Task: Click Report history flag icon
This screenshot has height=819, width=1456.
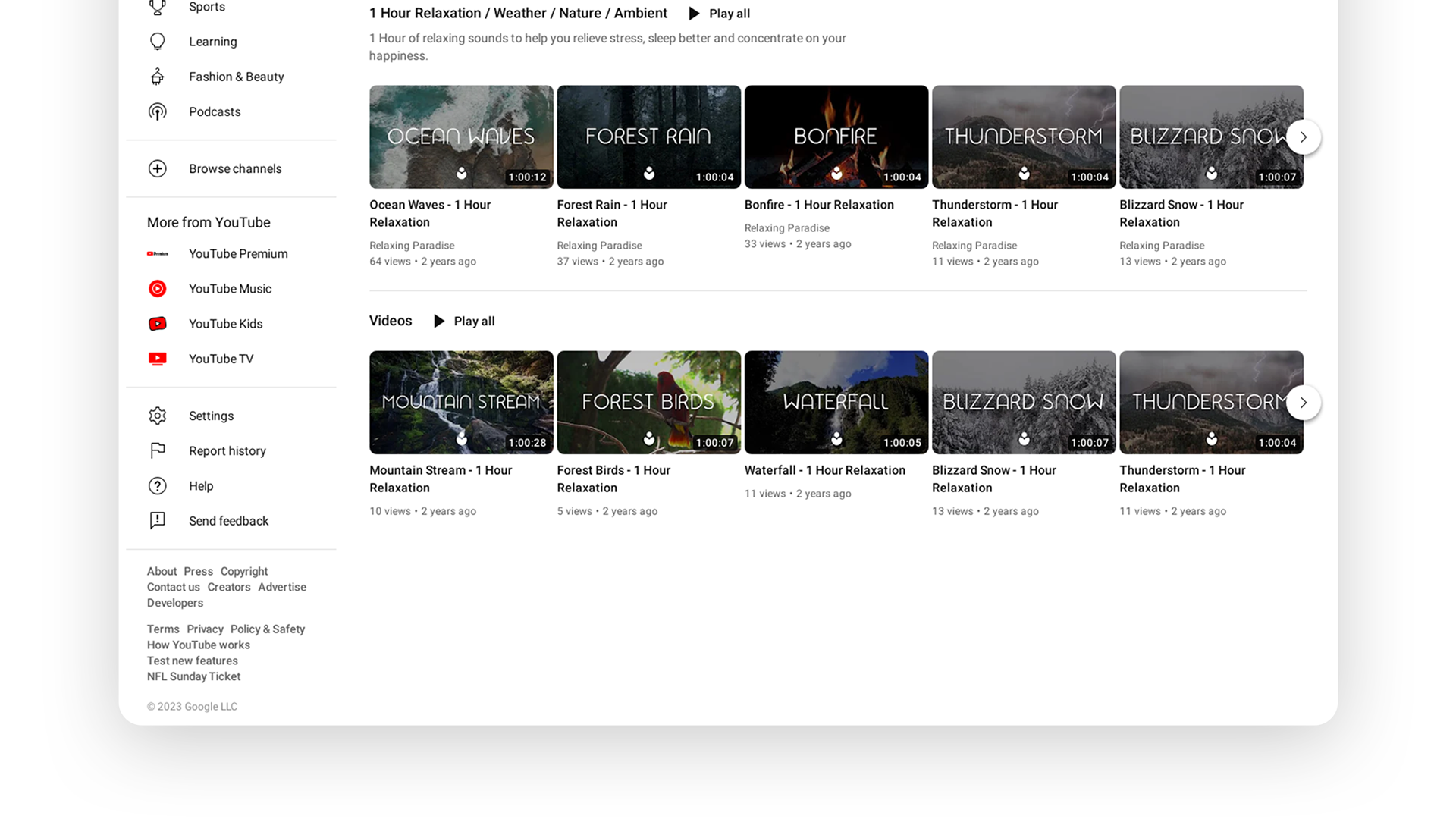Action: tap(157, 450)
